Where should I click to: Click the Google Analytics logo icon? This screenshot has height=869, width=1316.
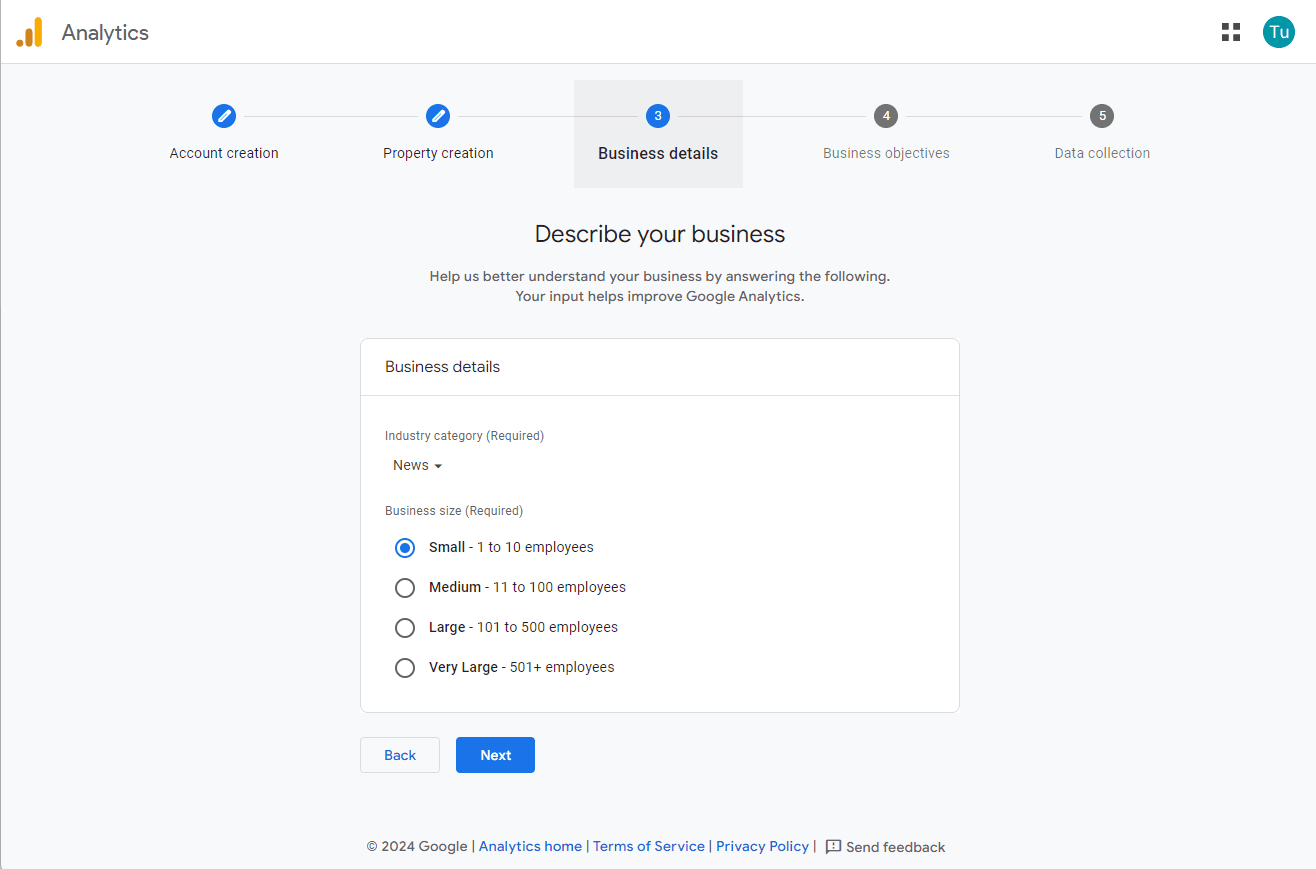click(30, 32)
